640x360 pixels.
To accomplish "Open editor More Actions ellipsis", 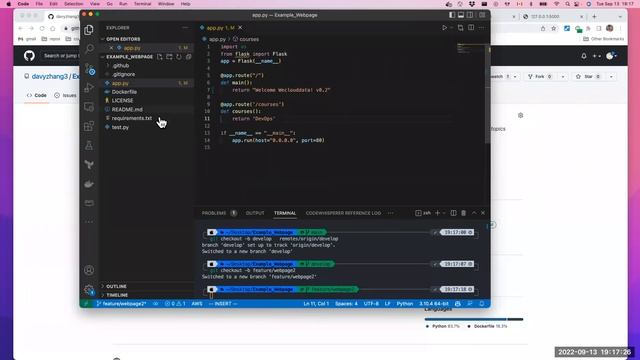I will point(482,28).
